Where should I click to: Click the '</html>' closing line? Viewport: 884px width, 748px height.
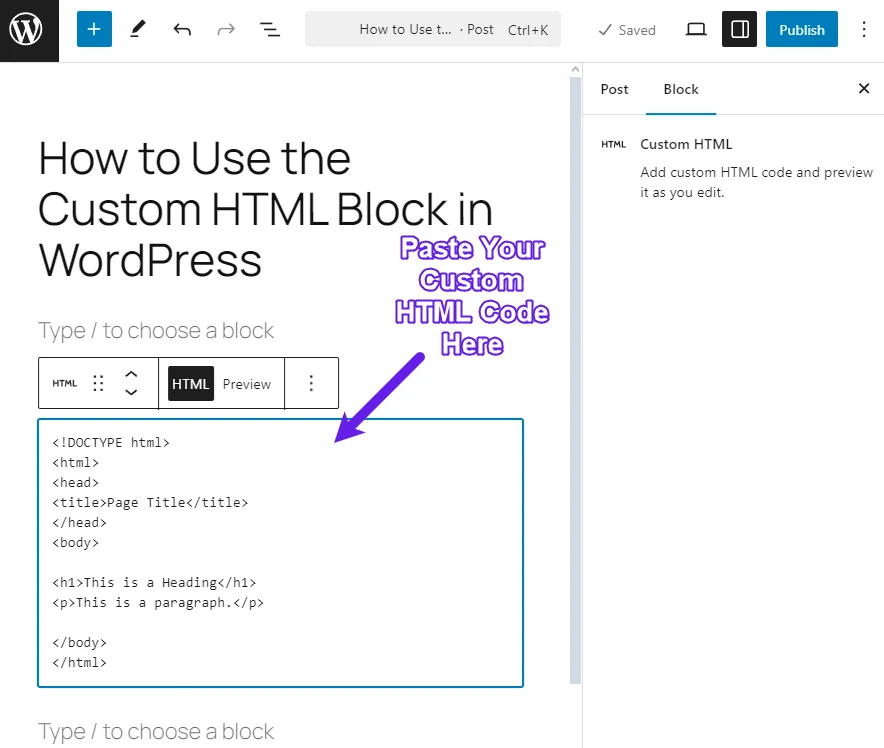(79, 662)
